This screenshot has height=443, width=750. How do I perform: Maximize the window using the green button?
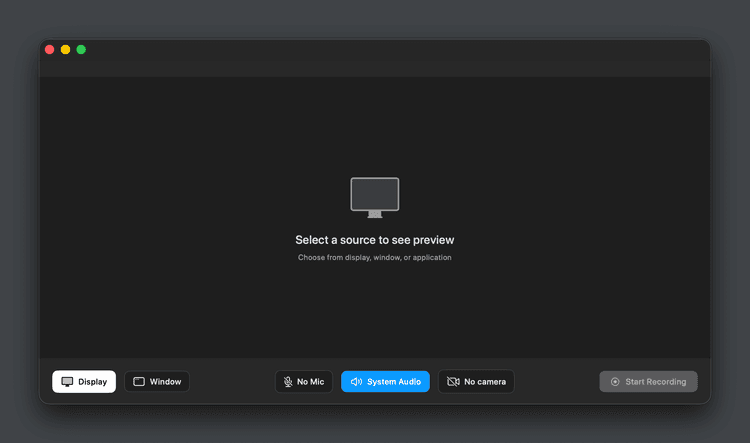81,49
